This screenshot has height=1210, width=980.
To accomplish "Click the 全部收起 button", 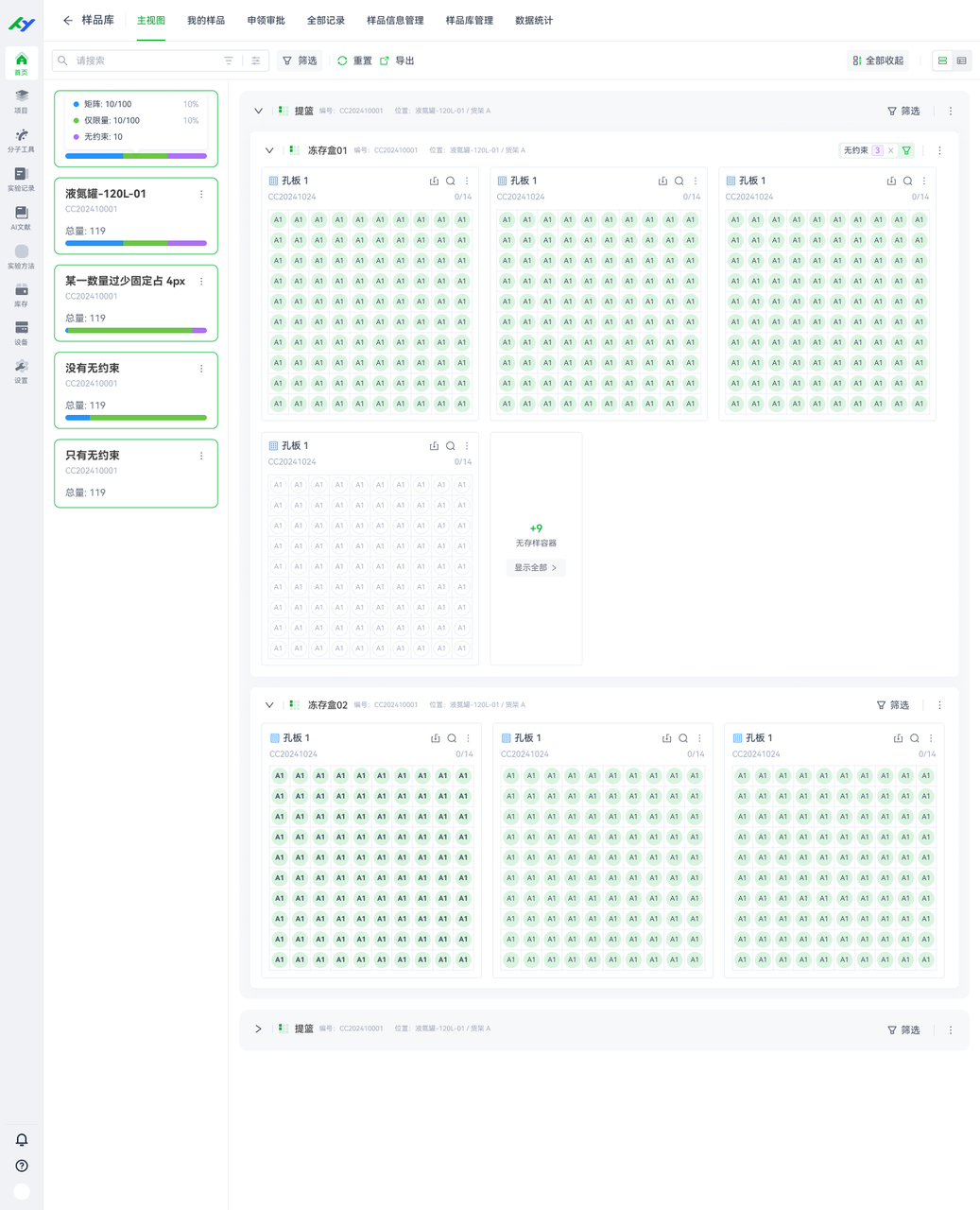I will click(x=877, y=60).
